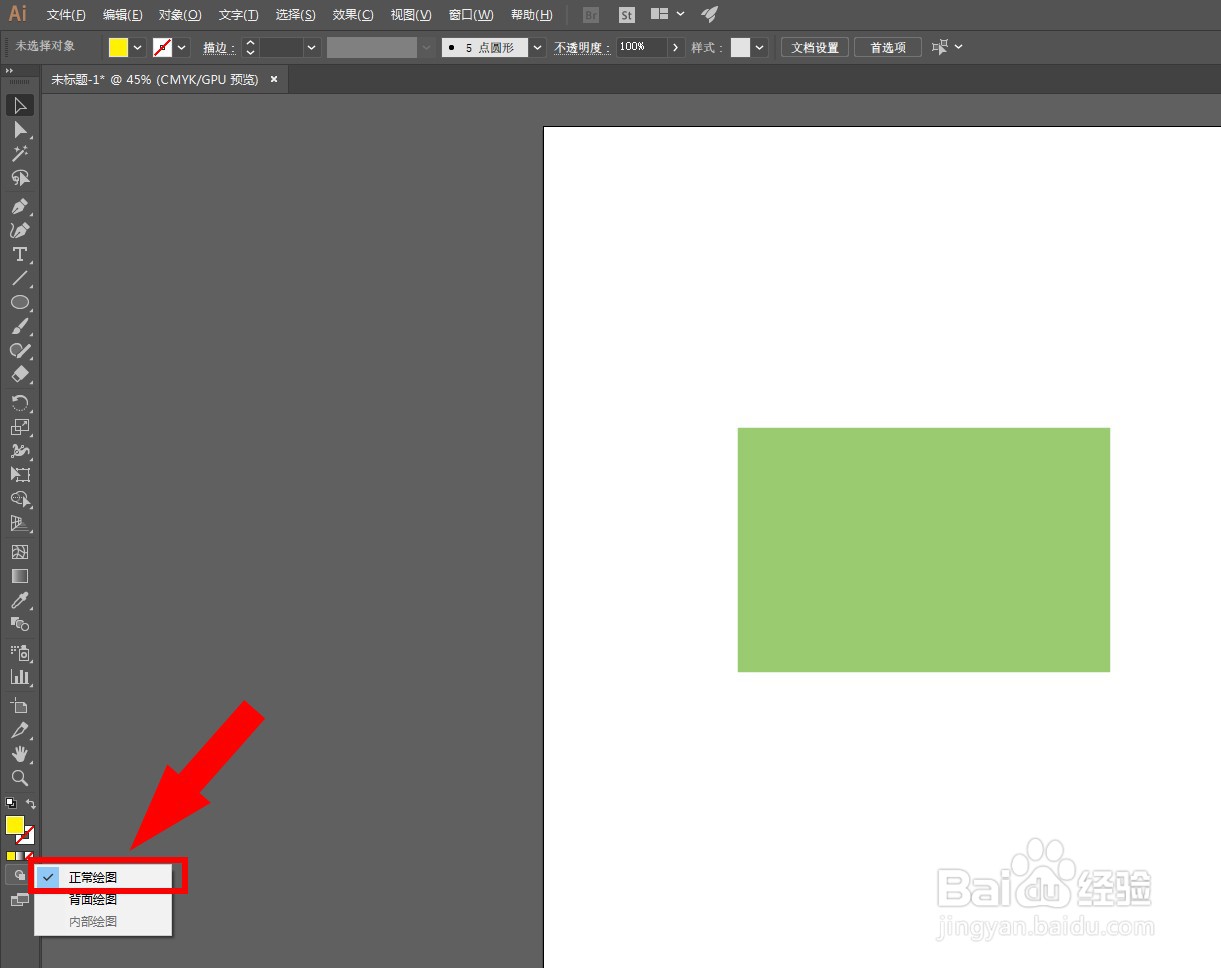Open the 5 点圆形 brush definition dropdown
Viewport: 1221px width, 968px height.
pos(538,47)
